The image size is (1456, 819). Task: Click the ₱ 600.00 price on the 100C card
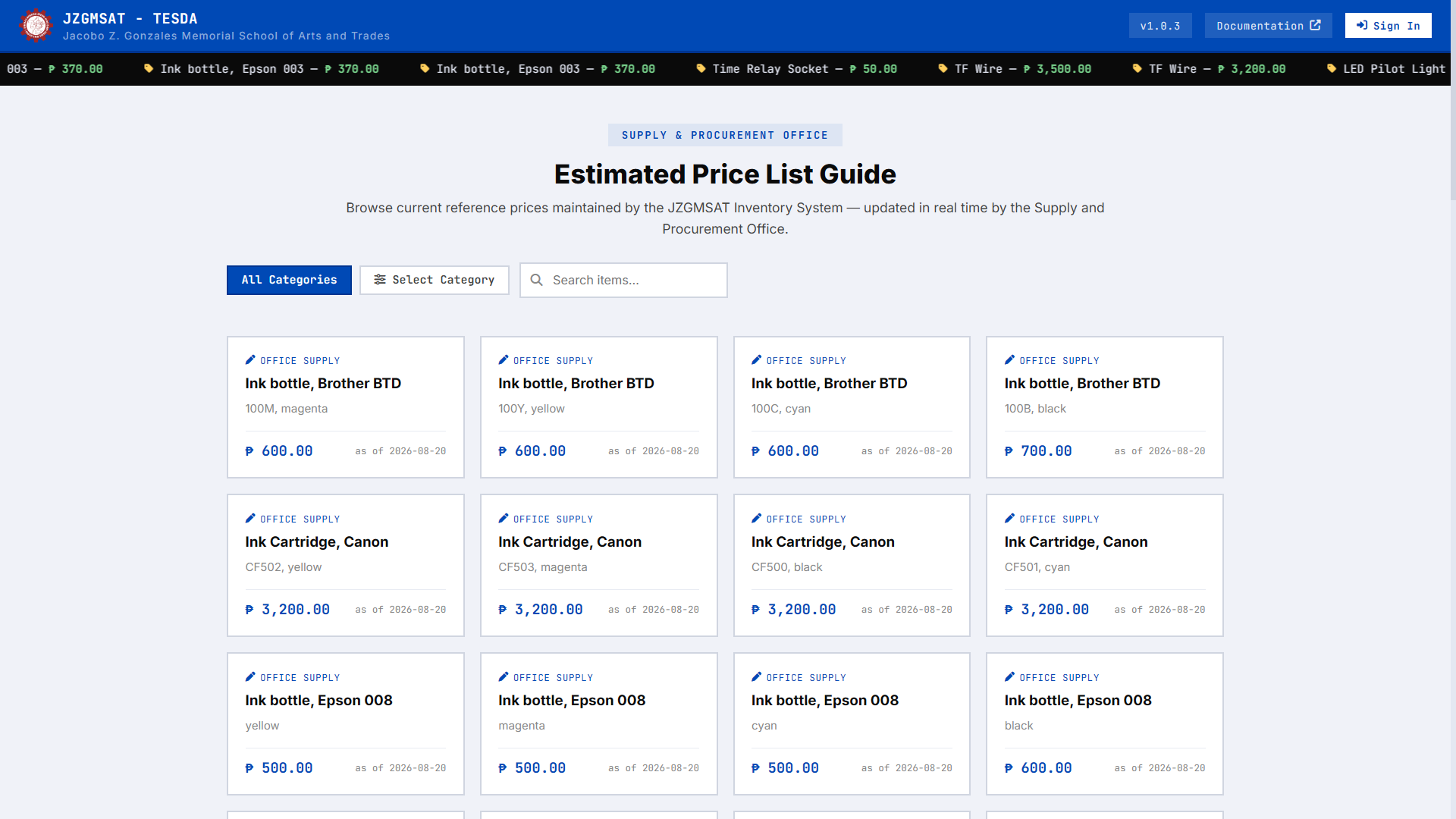[x=785, y=451]
